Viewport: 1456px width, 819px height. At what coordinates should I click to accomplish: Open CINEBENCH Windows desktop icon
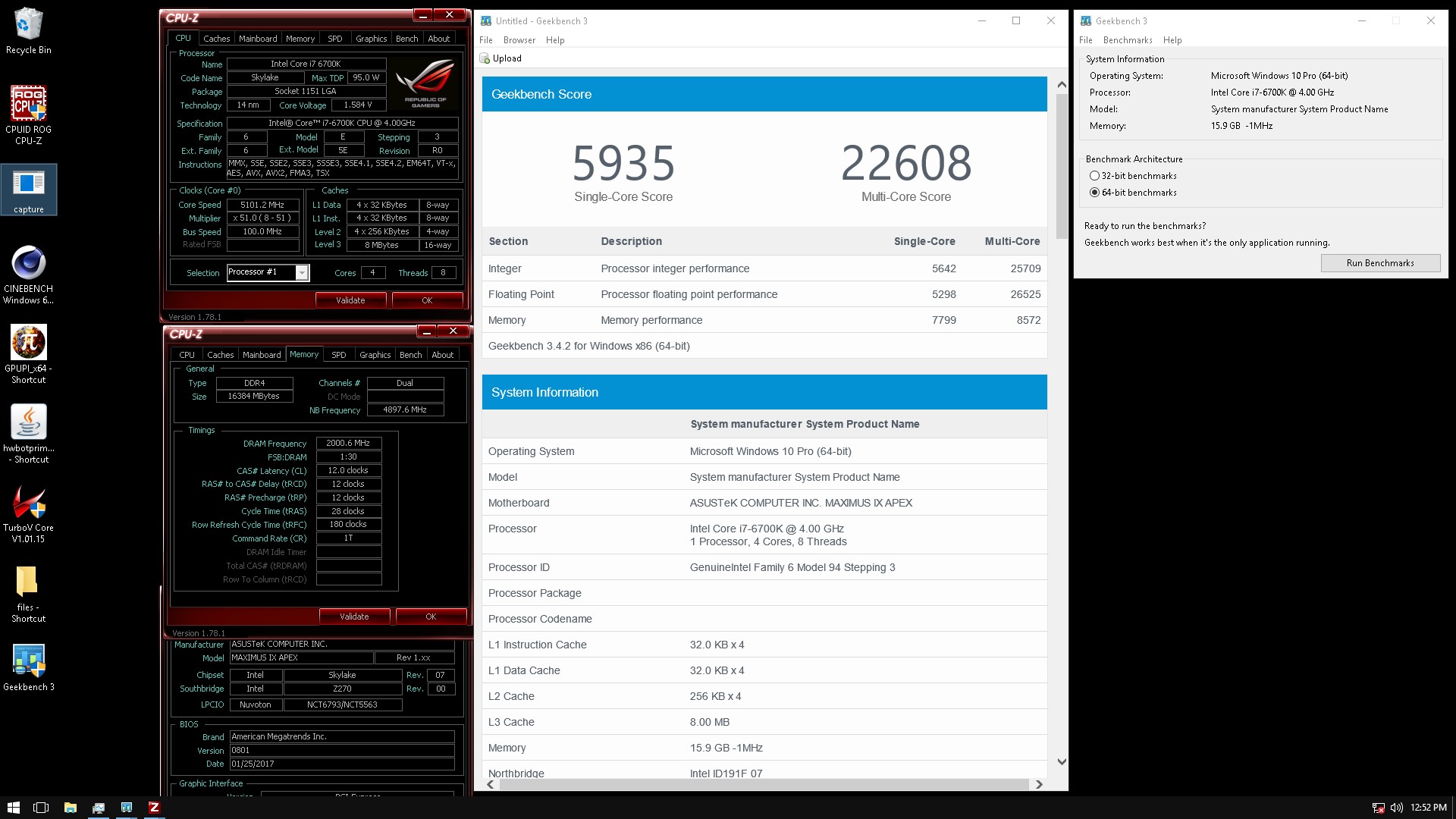(x=29, y=275)
